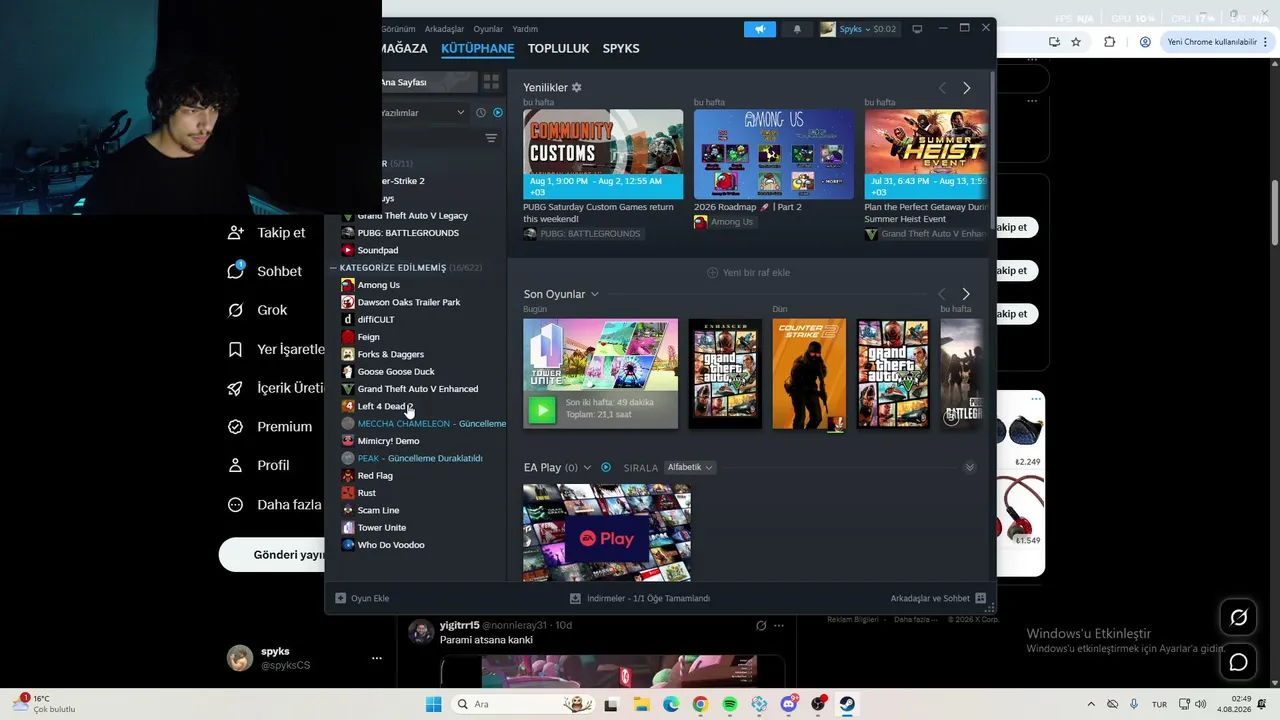Expand the Son Oyunlar shelf dropdown
This screenshot has width=1280, height=720.
point(595,294)
